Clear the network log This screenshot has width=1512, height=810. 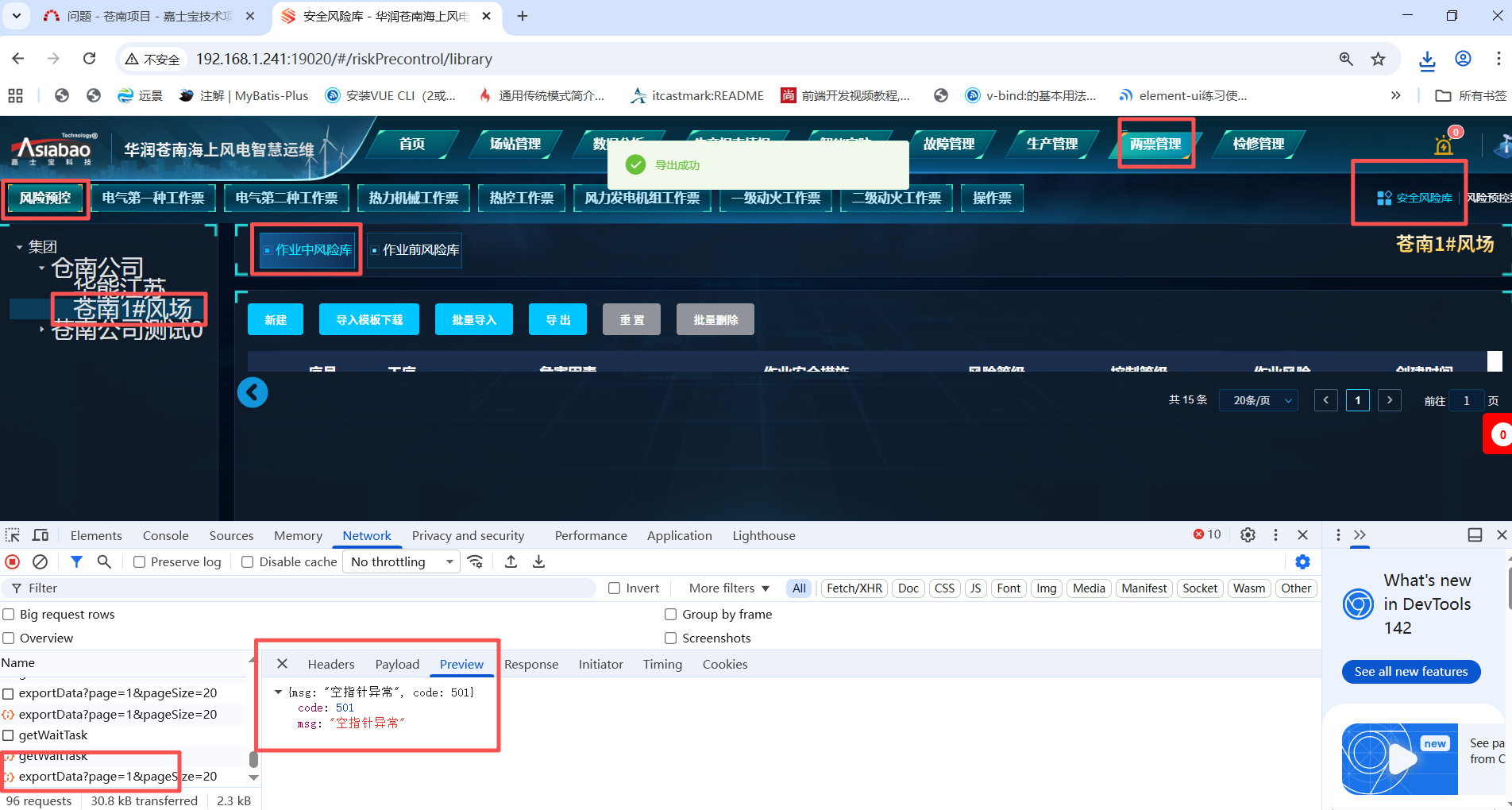tap(40, 561)
